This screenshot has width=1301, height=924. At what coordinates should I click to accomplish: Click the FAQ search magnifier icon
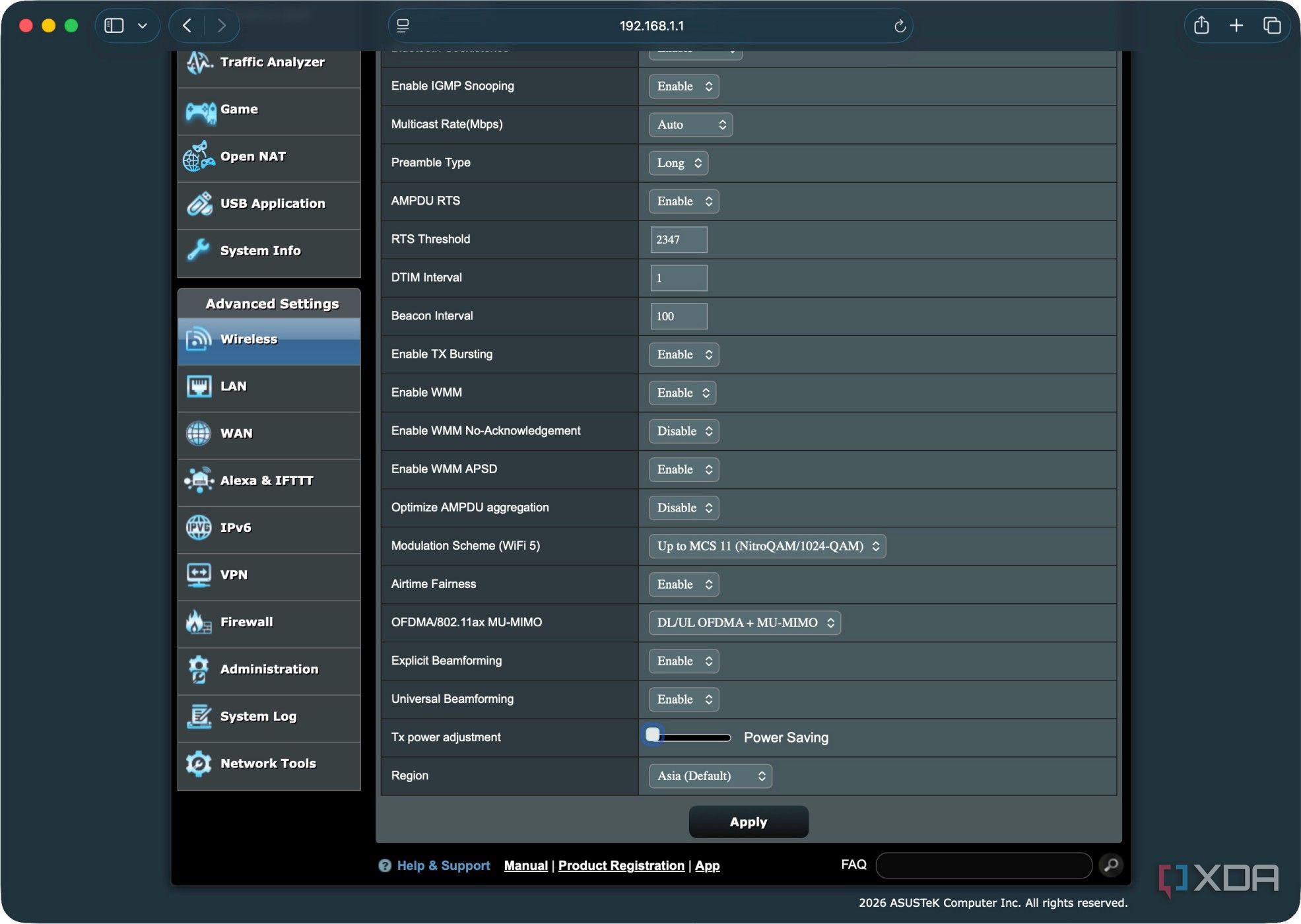1112,865
